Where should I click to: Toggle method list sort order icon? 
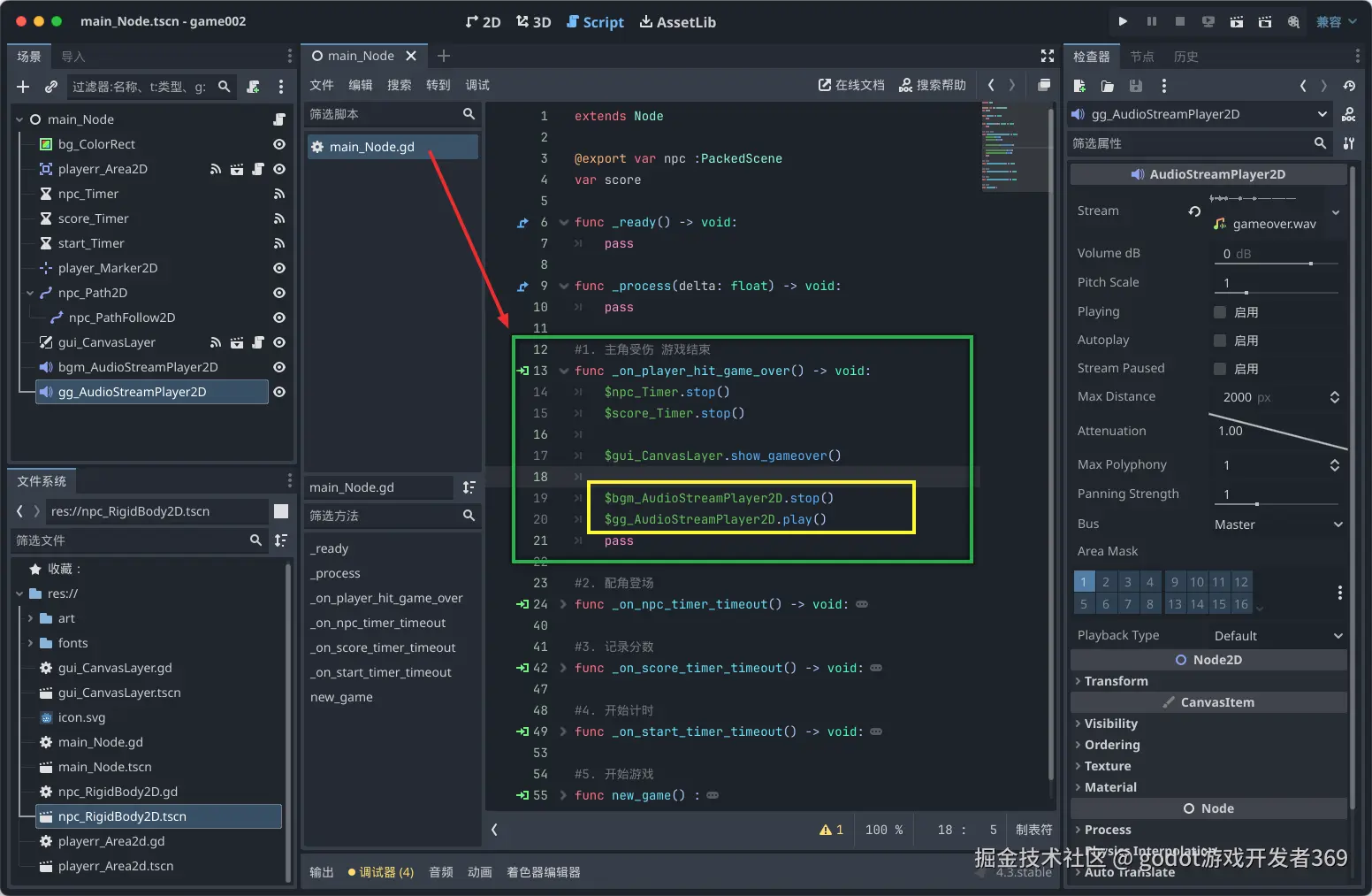click(x=469, y=487)
